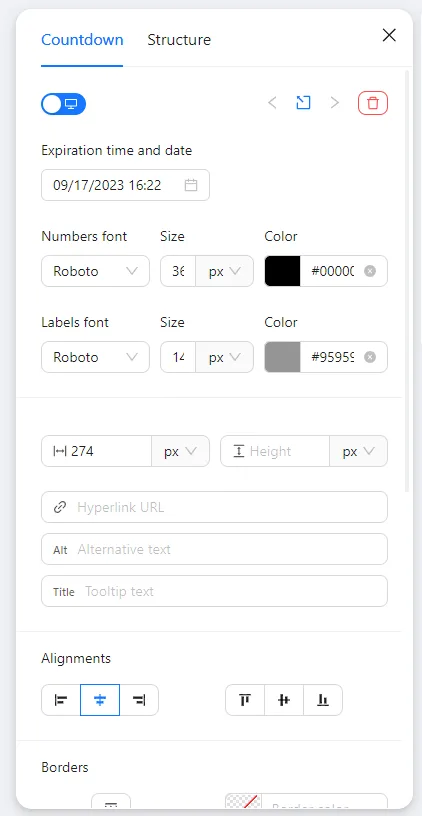The width and height of the screenshot is (422, 816).
Task: Select middle vertical alignment option
Action: 284,700
